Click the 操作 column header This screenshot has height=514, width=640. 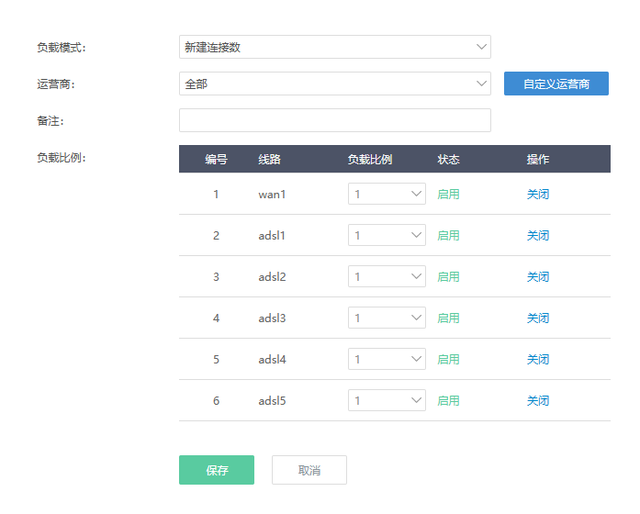538,159
